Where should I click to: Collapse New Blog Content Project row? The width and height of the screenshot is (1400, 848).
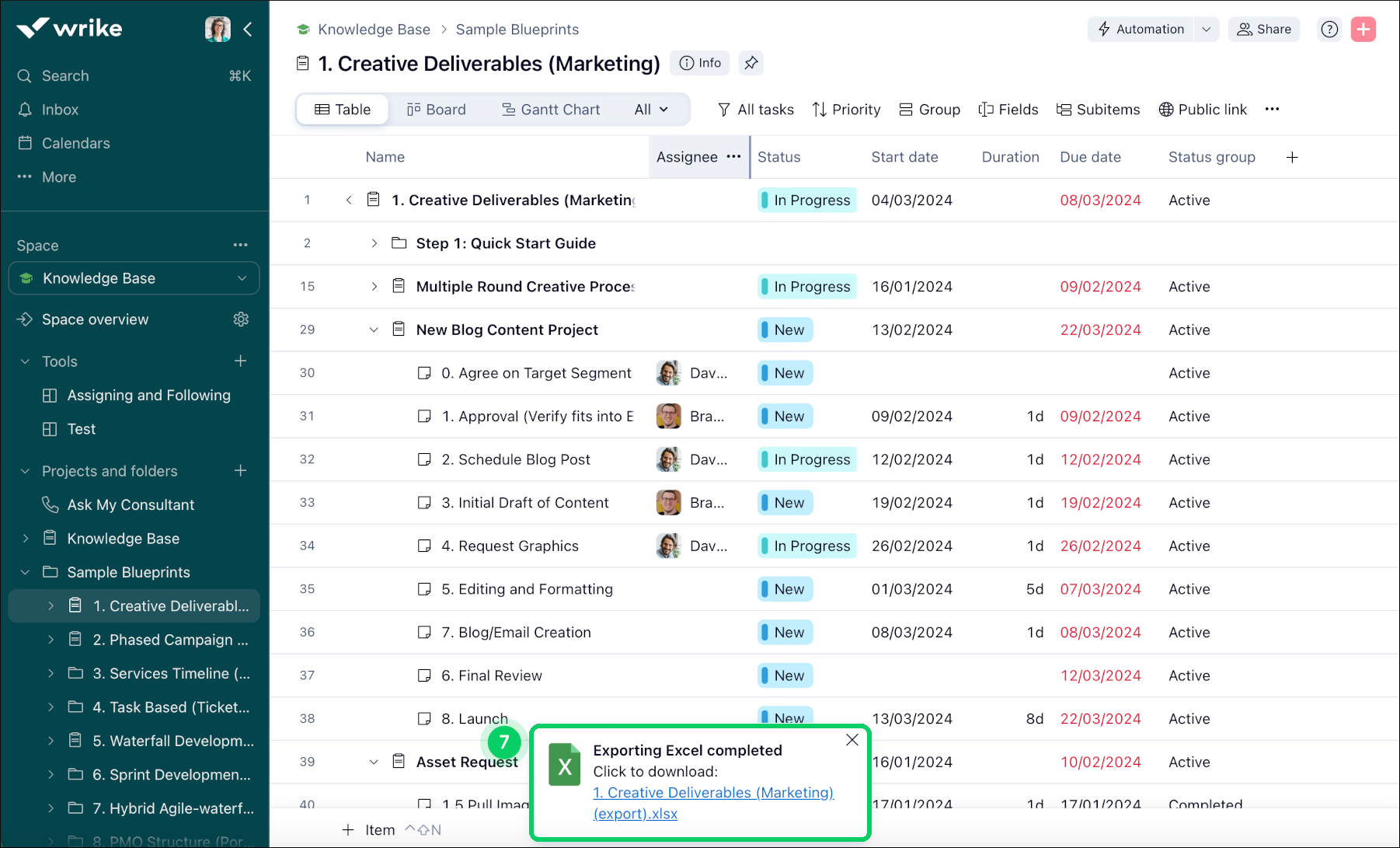pos(374,330)
